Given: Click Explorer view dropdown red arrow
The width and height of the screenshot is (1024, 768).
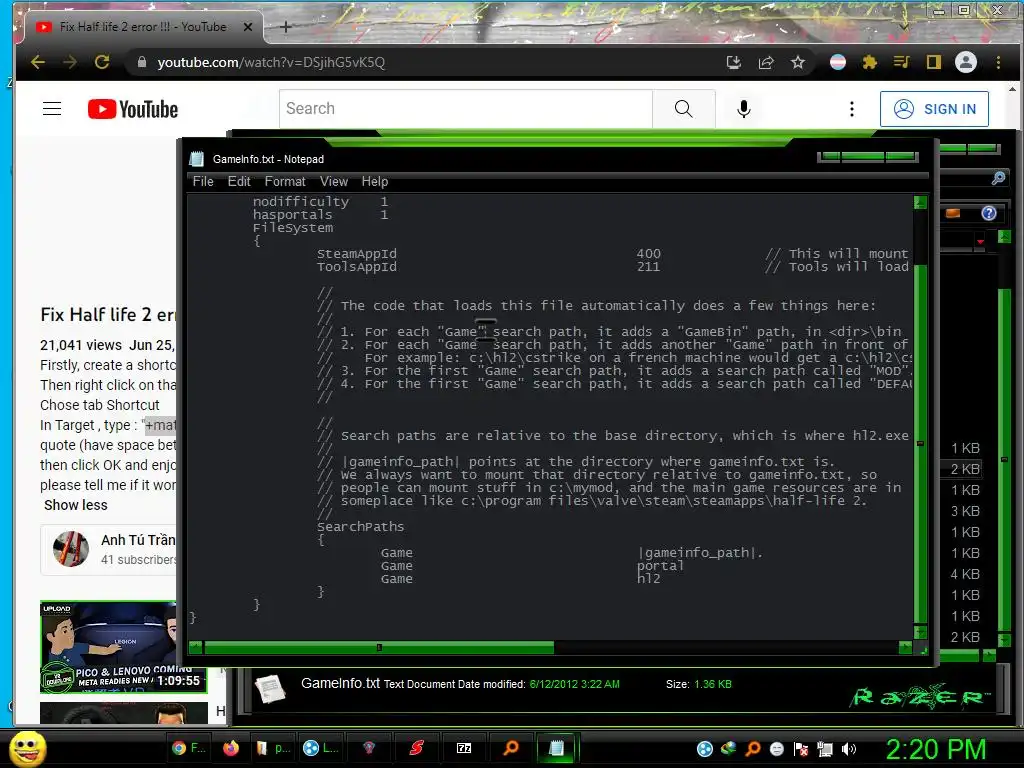Looking at the screenshot, I should tap(980, 242).
